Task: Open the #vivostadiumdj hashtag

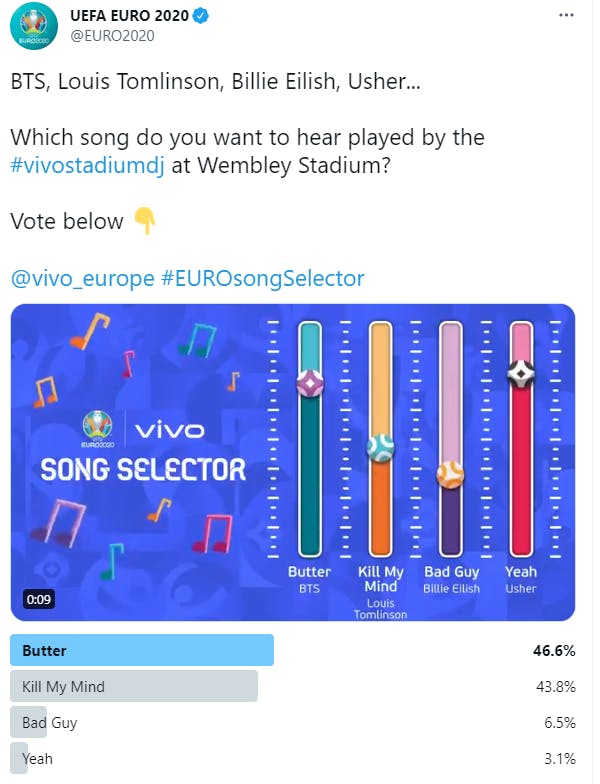Action: coord(88,166)
